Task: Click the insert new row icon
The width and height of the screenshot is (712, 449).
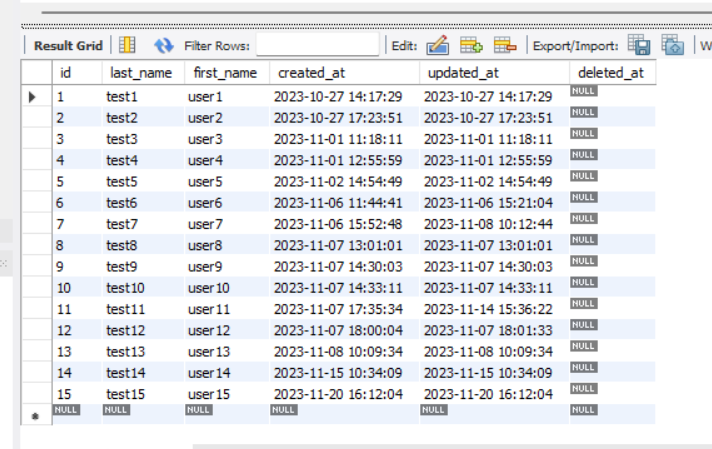Action: tap(471, 45)
